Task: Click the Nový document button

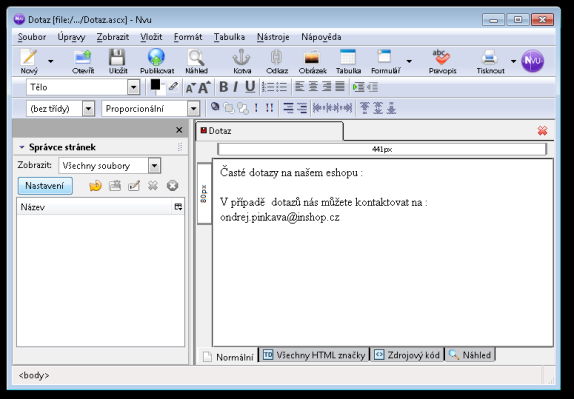Action: [x=29, y=61]
